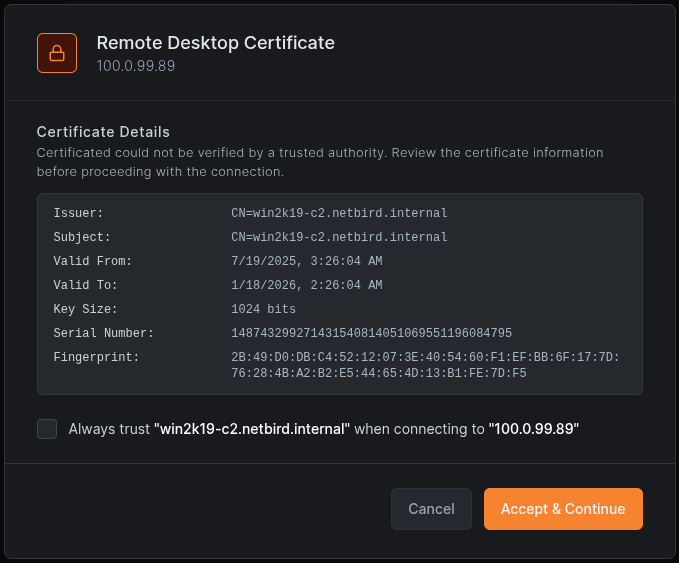Click the Valid To date value
The image size is (679, 563).
[306, 285]
